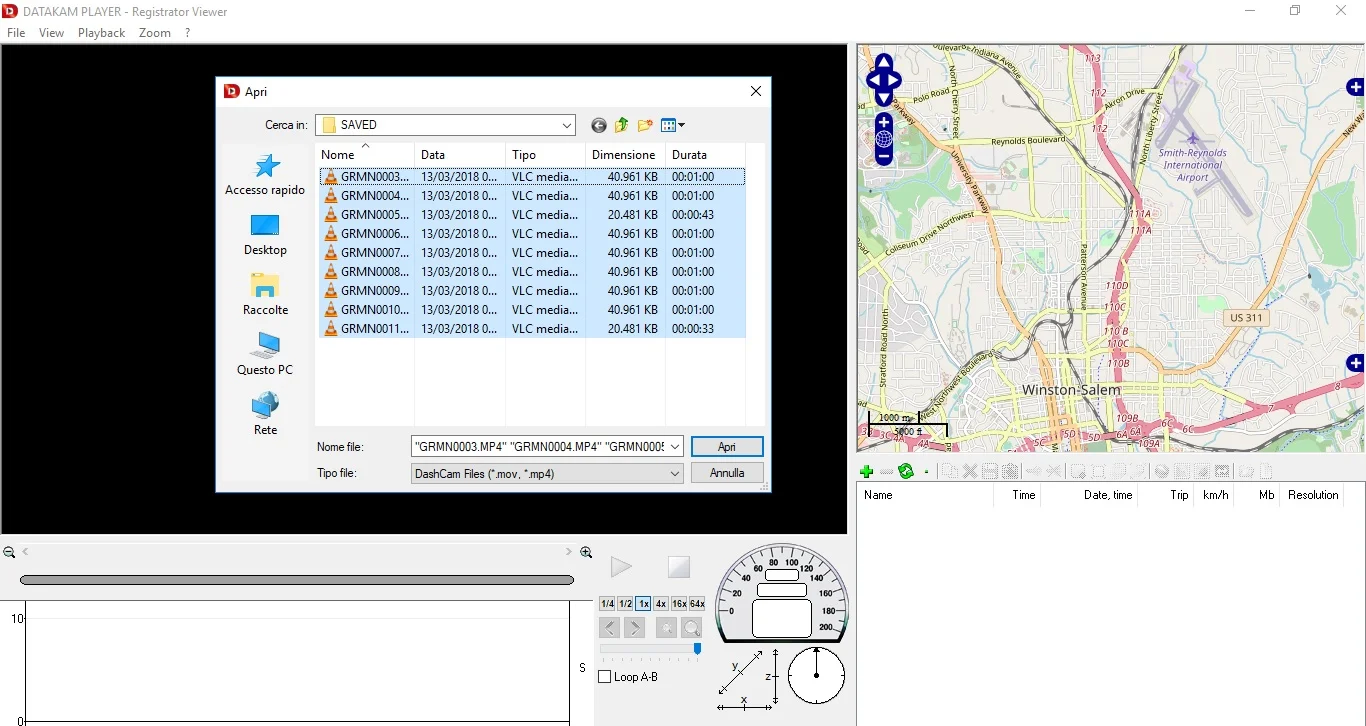This screenshot has width=1366, height=726.
Task: Set playback speed to 1/2
Action: click(x=625, y=604)
